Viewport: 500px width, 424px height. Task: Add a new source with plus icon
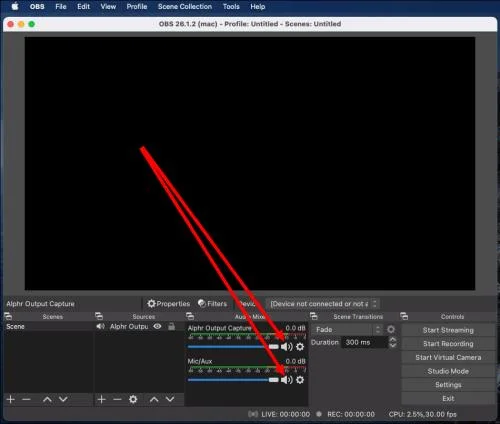click(102, 399)
